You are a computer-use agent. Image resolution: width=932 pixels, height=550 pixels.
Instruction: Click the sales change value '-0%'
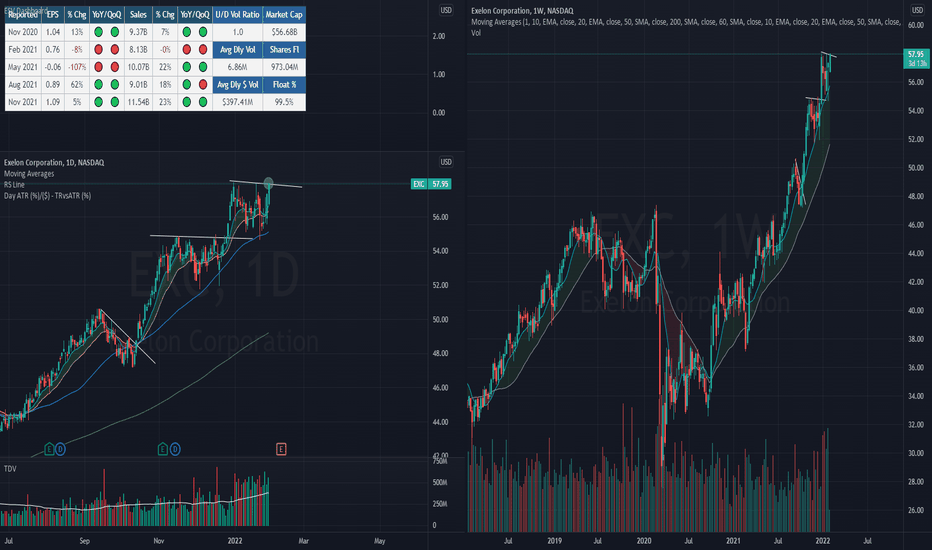click(165, 49)
